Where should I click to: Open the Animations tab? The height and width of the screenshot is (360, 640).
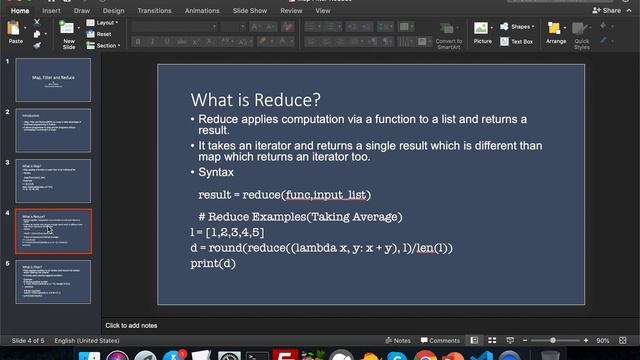[x=202, y=11]
